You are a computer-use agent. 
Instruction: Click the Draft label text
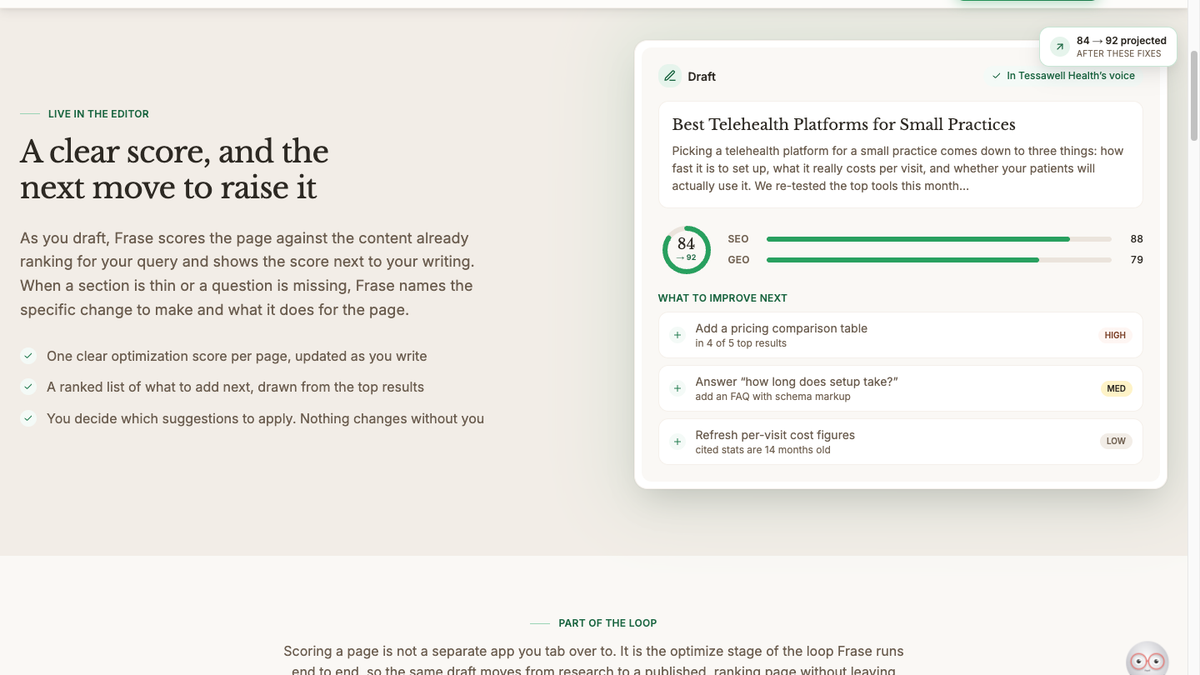click(701, 76)
